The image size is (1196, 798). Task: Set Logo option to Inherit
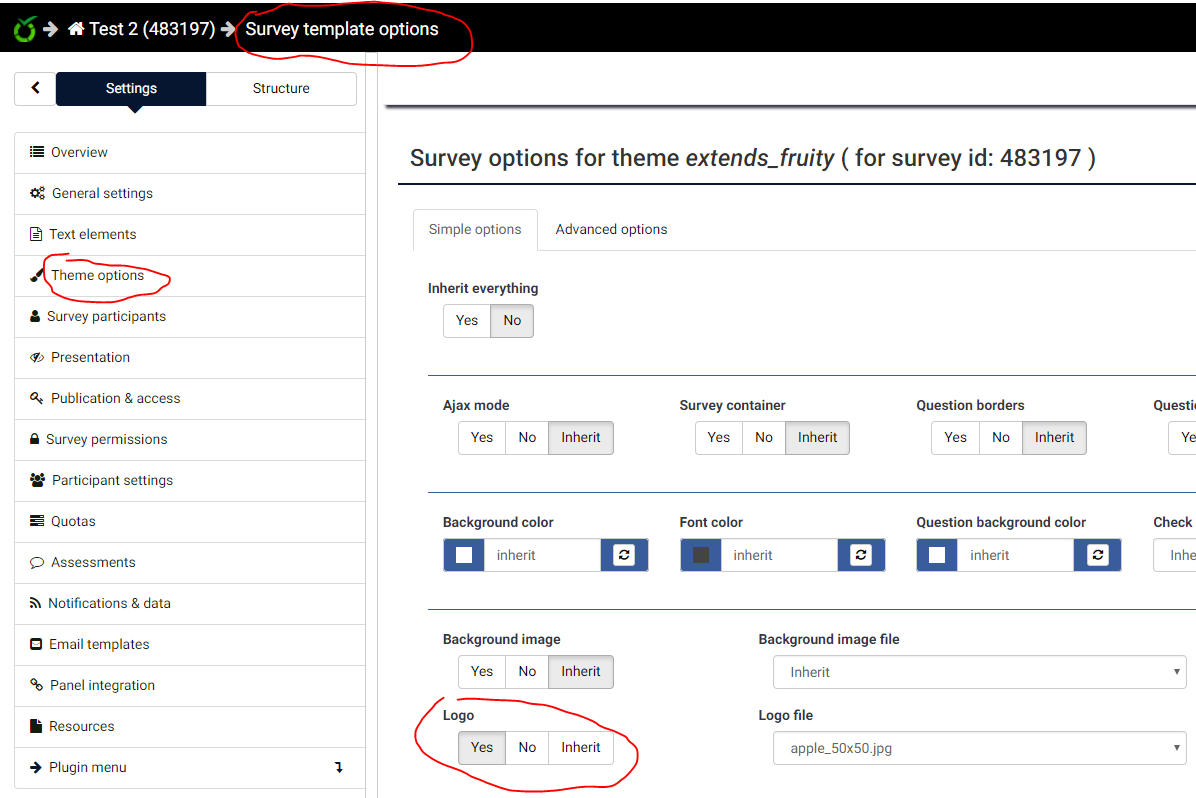[581, 747]
